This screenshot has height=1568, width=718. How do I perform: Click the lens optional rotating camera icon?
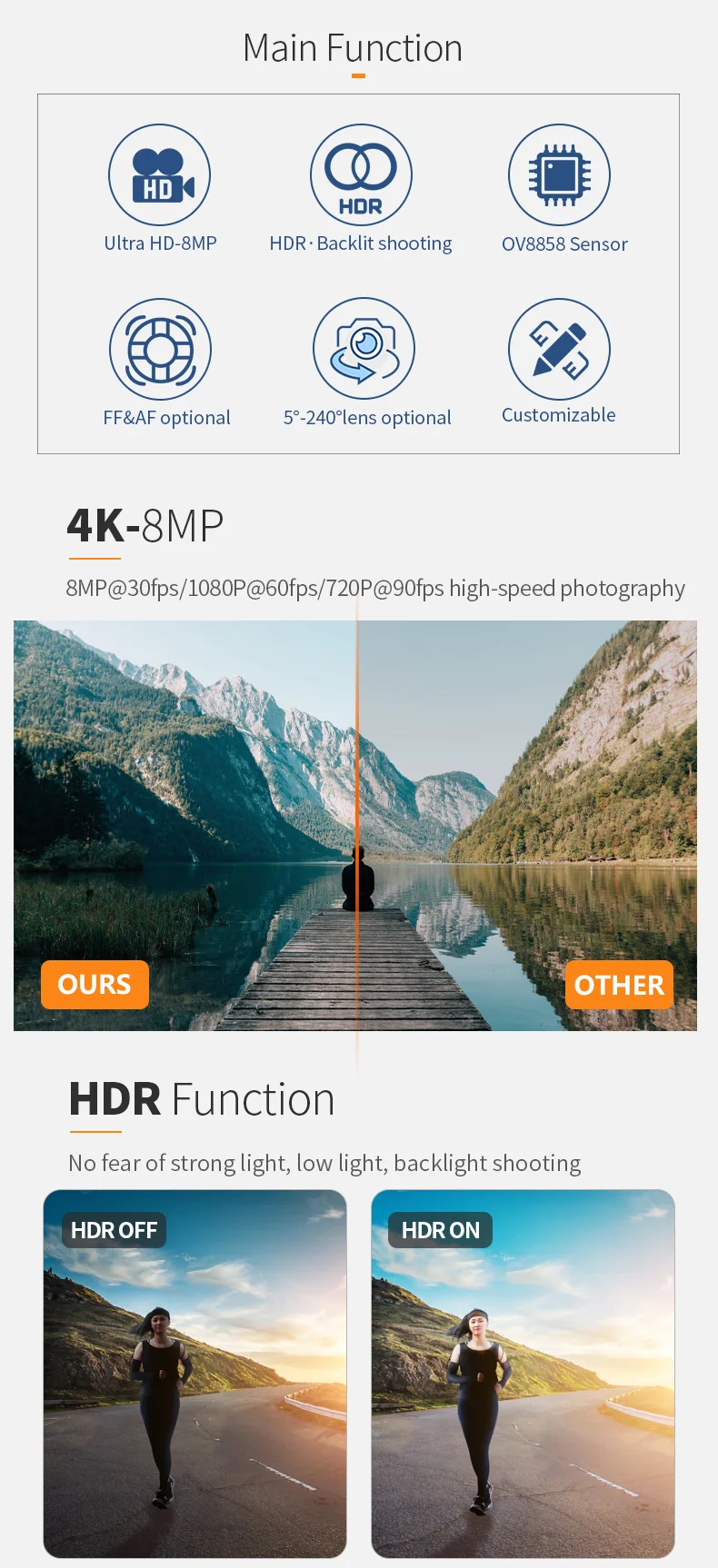[x=364, y=349]
